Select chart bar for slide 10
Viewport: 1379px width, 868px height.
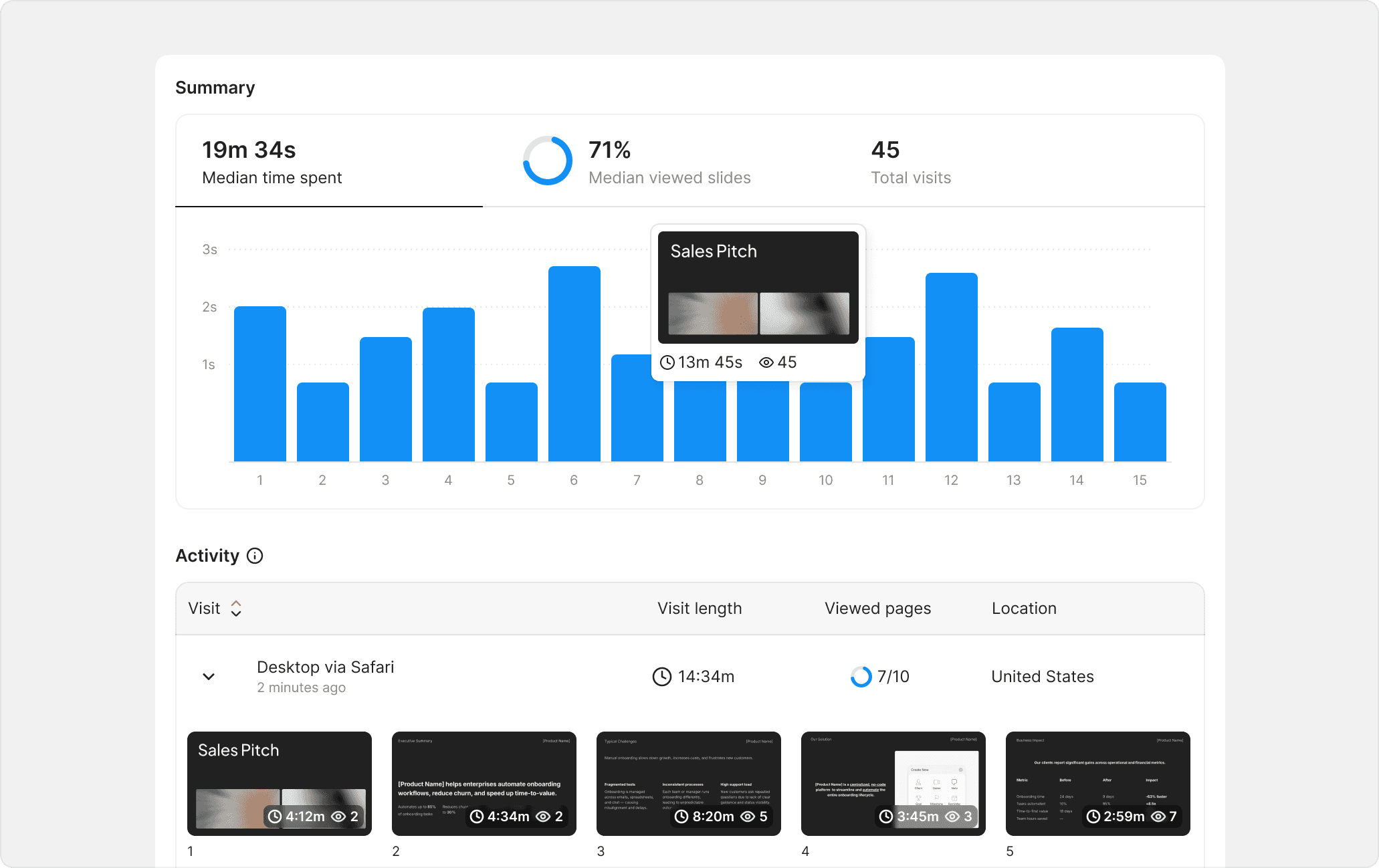(826, 422)
